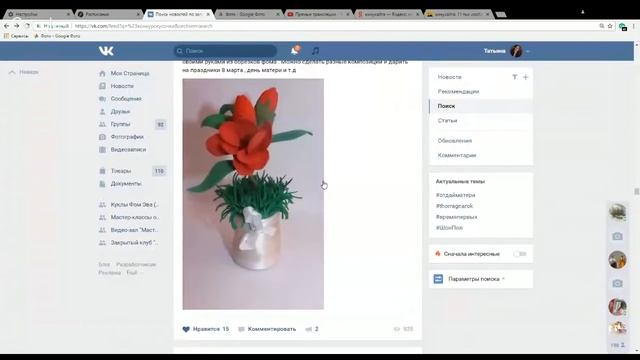This screenshot has height=360, width=640.
Task: Click the Параметры поиска settings icon
Action: pyautogui.click(x=438, y=279)
